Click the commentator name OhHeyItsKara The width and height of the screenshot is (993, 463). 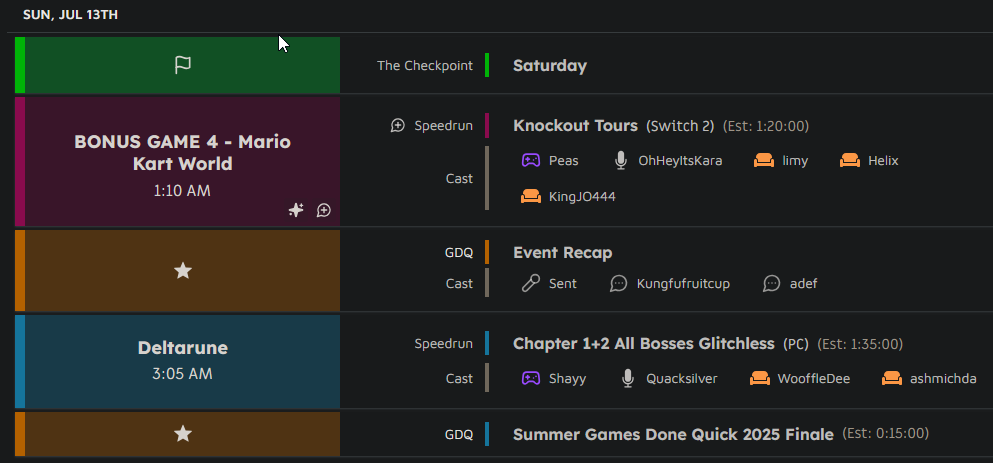click(x=680, y=161)
